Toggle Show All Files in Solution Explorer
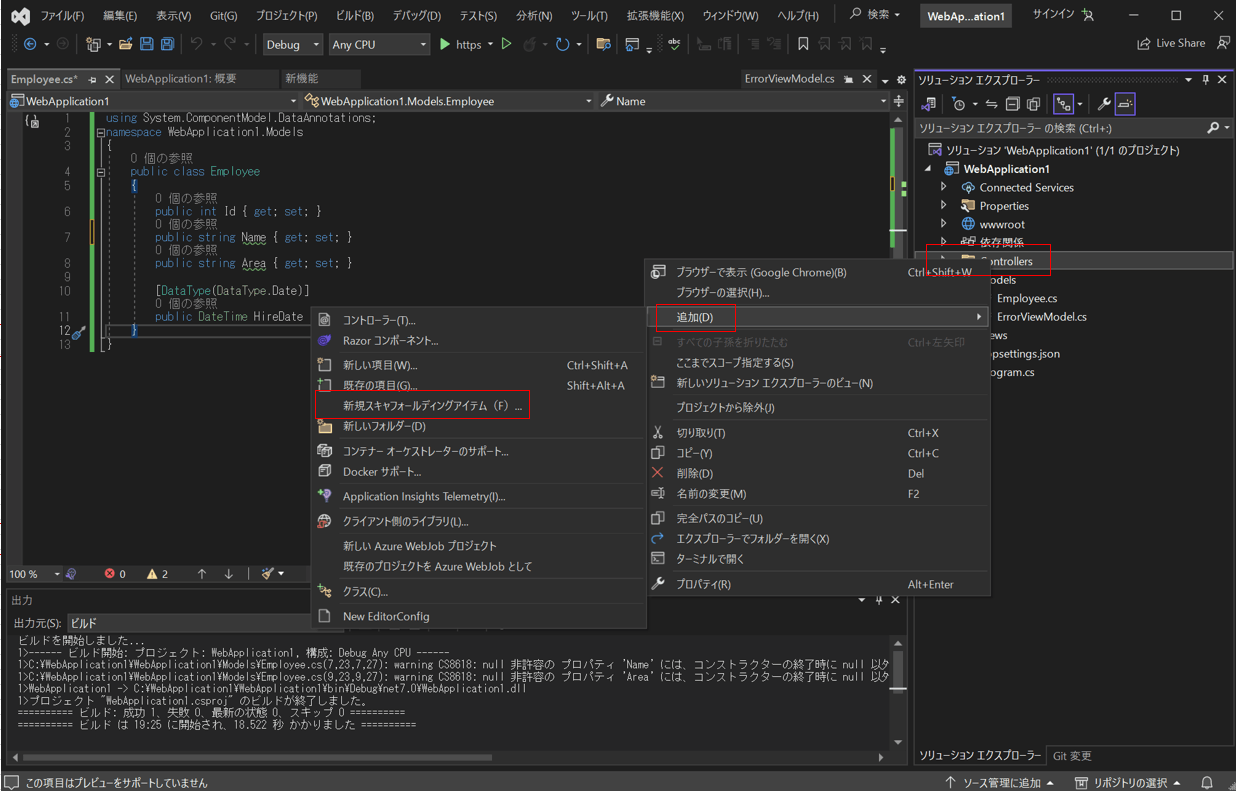Image resolution: width=1236 pixels, height=791 pixels. point(1033,104)
